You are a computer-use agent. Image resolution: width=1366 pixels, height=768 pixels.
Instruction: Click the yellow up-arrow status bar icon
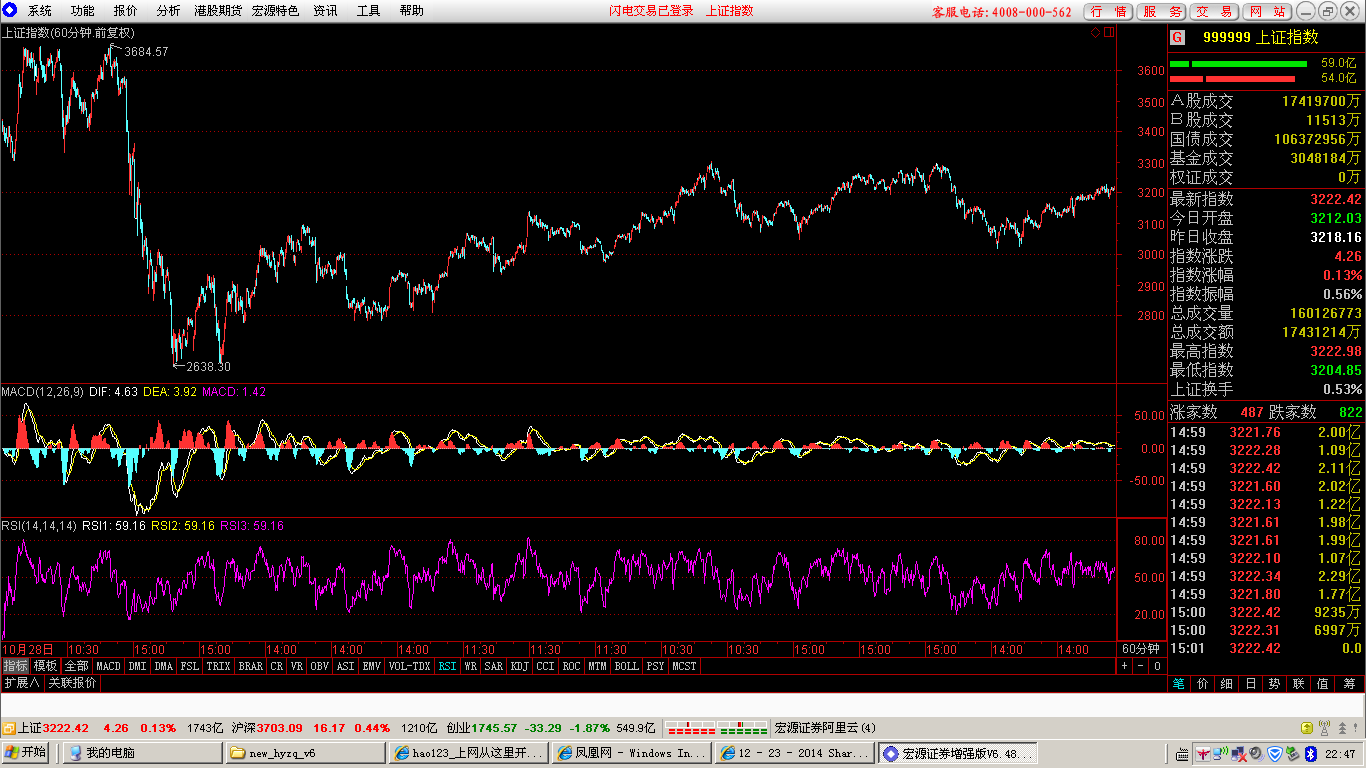1307,728
